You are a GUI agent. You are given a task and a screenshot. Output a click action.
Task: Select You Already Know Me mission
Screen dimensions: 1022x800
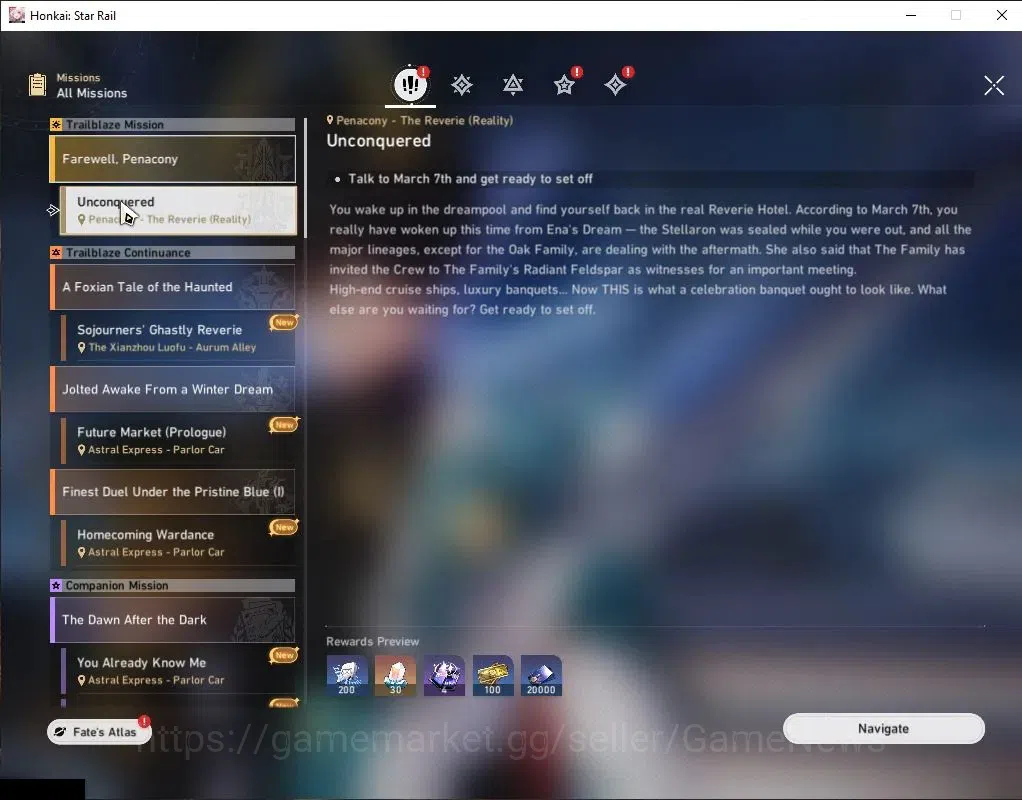tap(178, 670)
